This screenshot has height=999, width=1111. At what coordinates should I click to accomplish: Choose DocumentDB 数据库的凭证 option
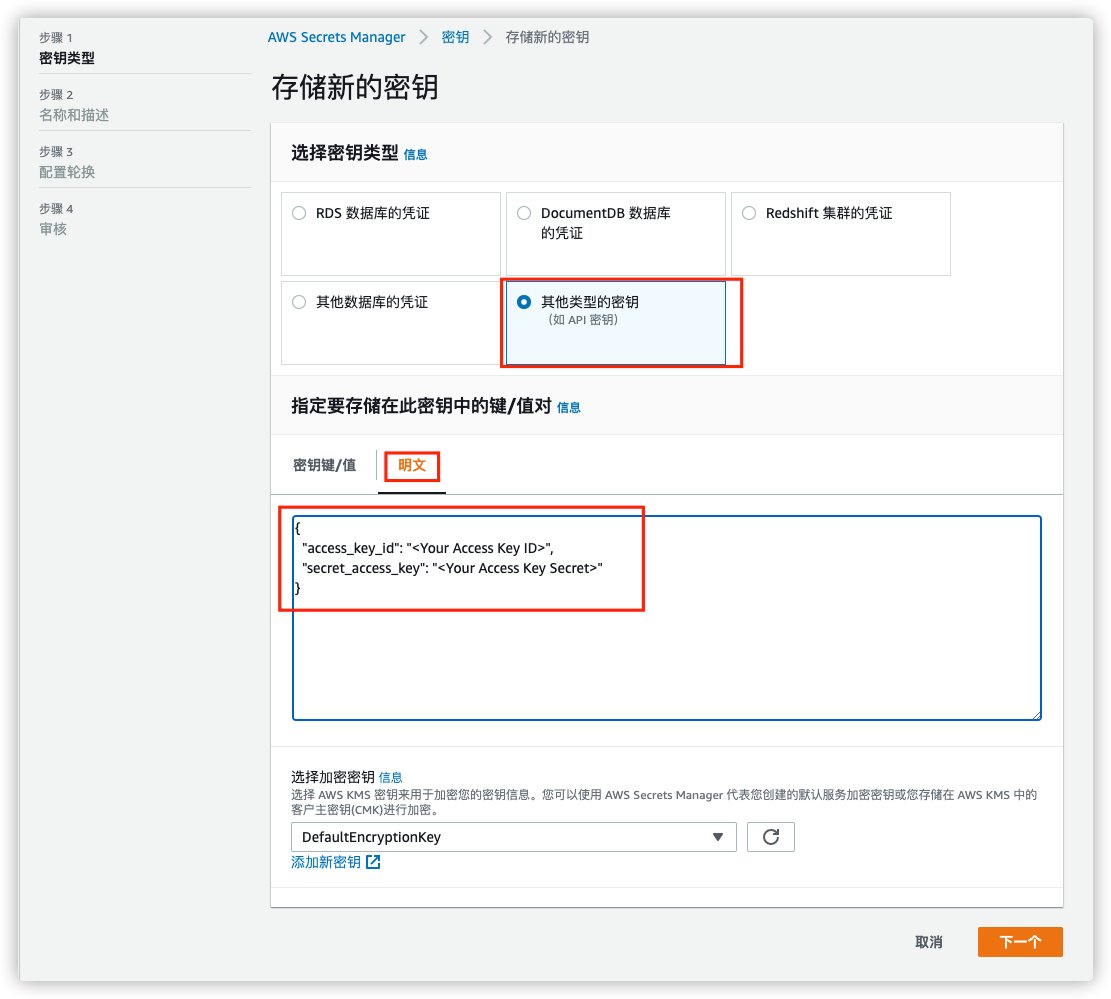point(523,212)
